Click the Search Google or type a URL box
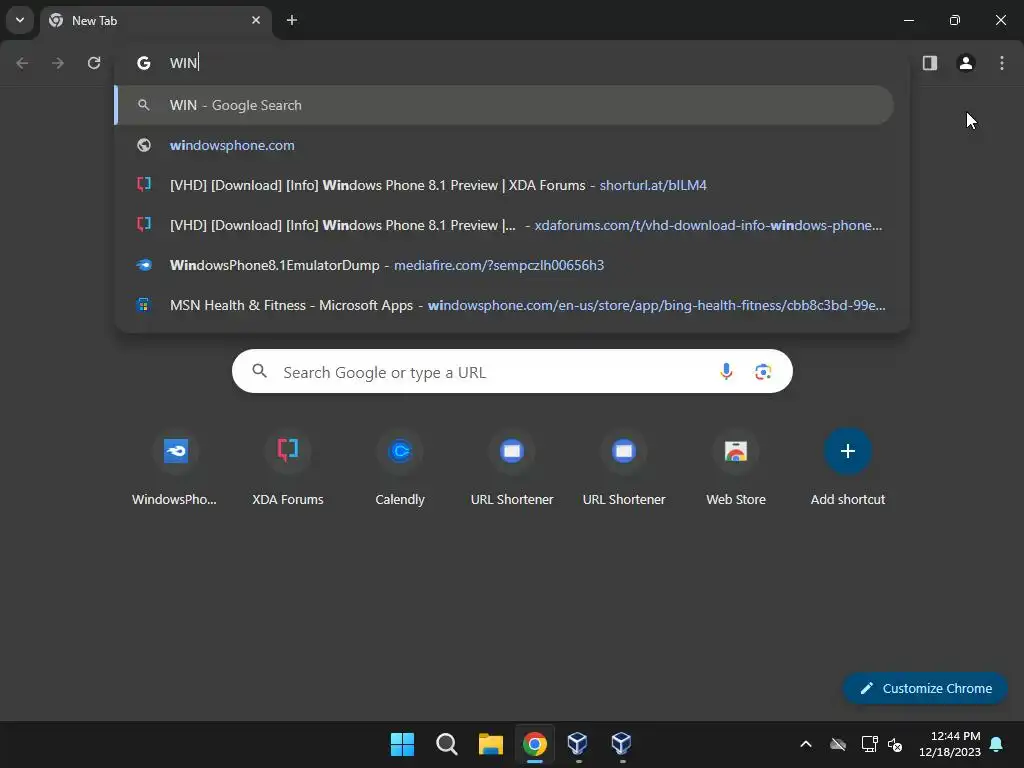Viewport: 1024px width, 768px height. click(x=512, y=372)
